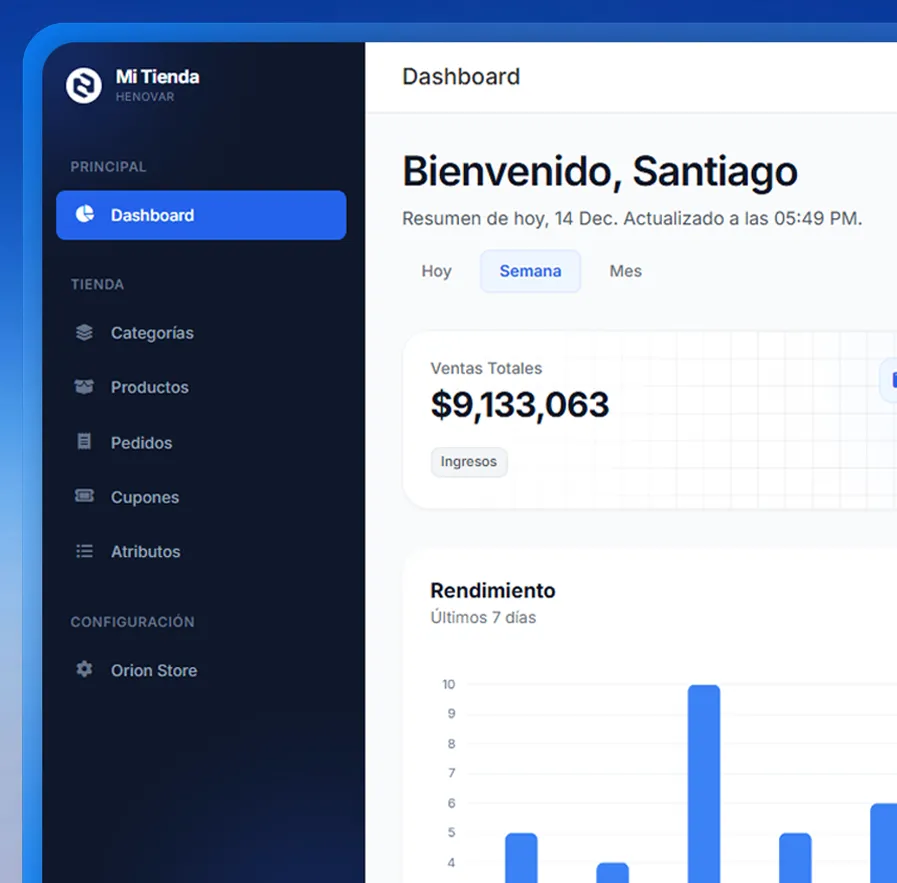897x883 pixels.
Task: Keep the Semana filter selected
Action: point(530,271)
